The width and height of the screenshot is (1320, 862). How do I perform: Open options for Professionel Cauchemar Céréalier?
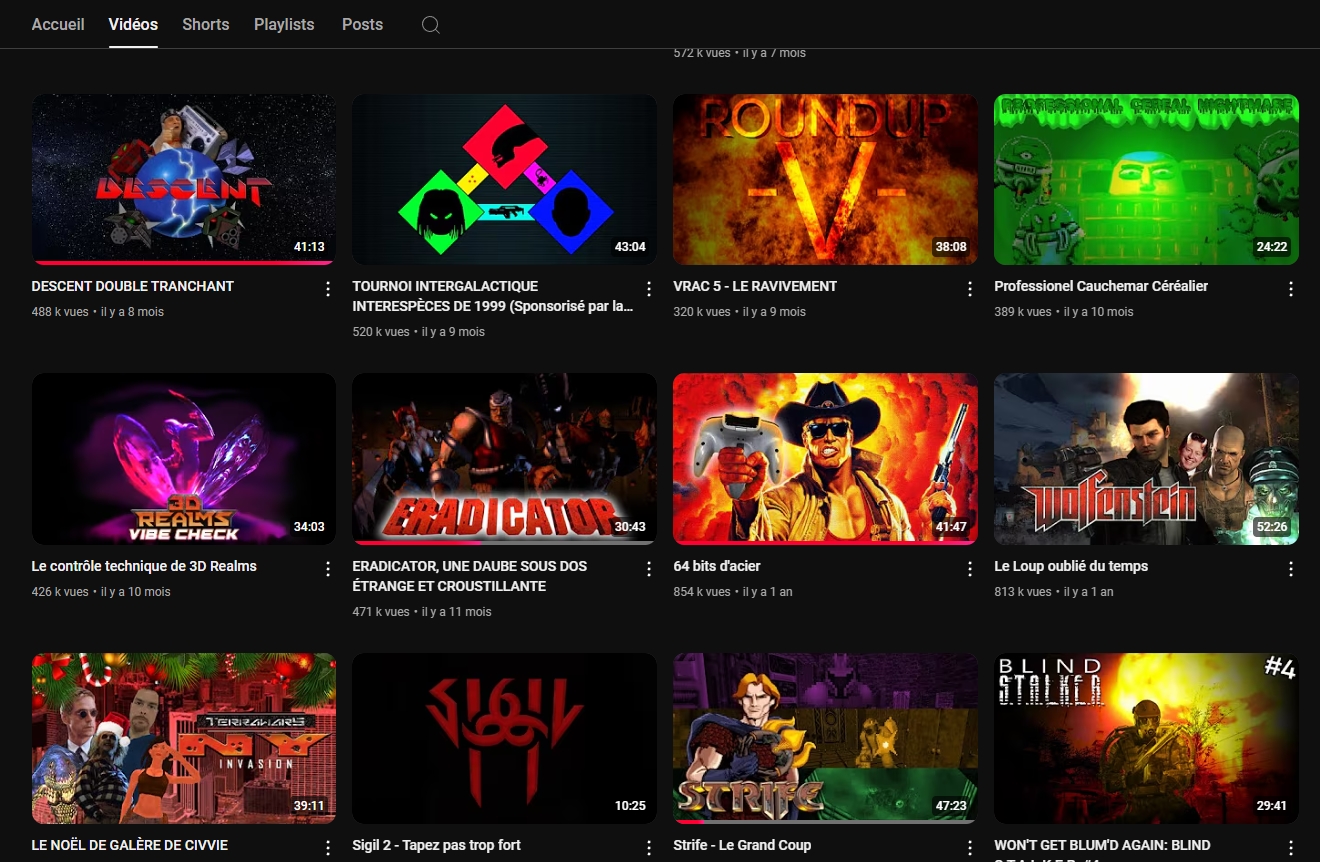[x=1290, y=289]
